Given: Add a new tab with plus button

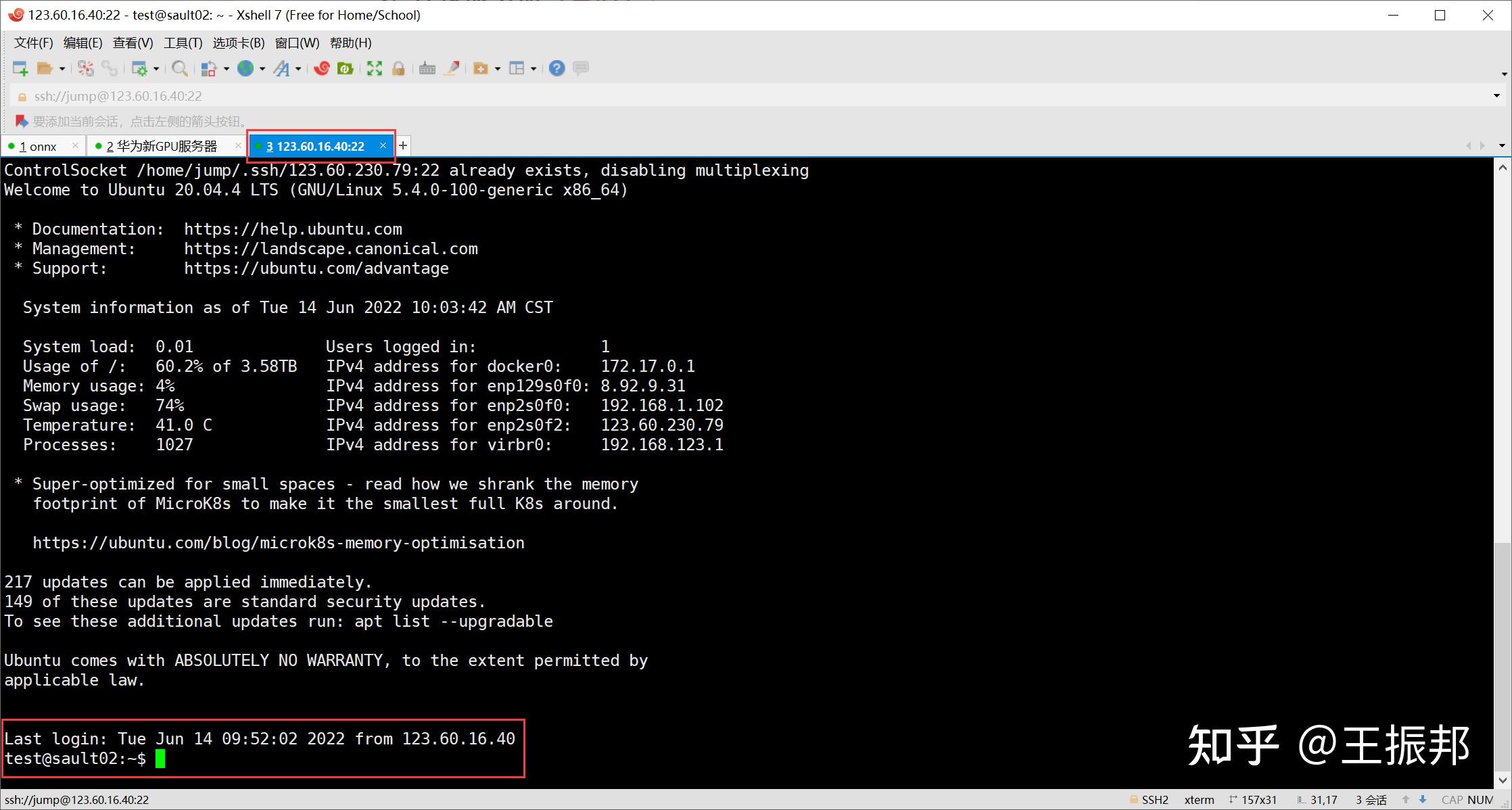Looking at the screenshot, I should 403,145.
